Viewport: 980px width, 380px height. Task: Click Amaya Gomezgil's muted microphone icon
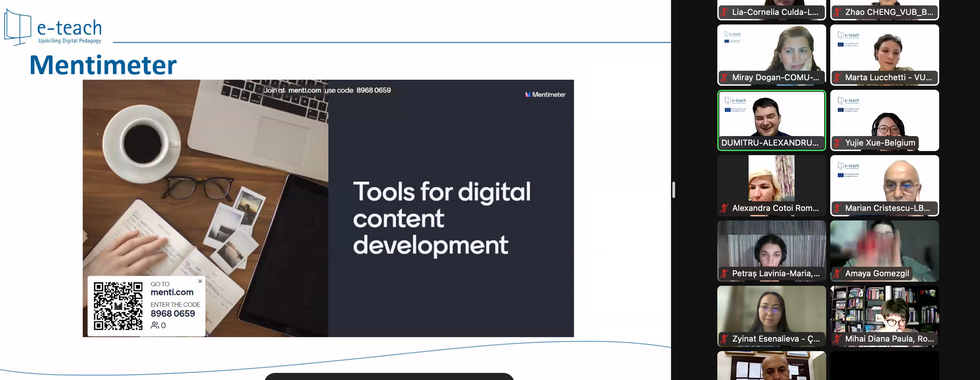pos(838,273)
